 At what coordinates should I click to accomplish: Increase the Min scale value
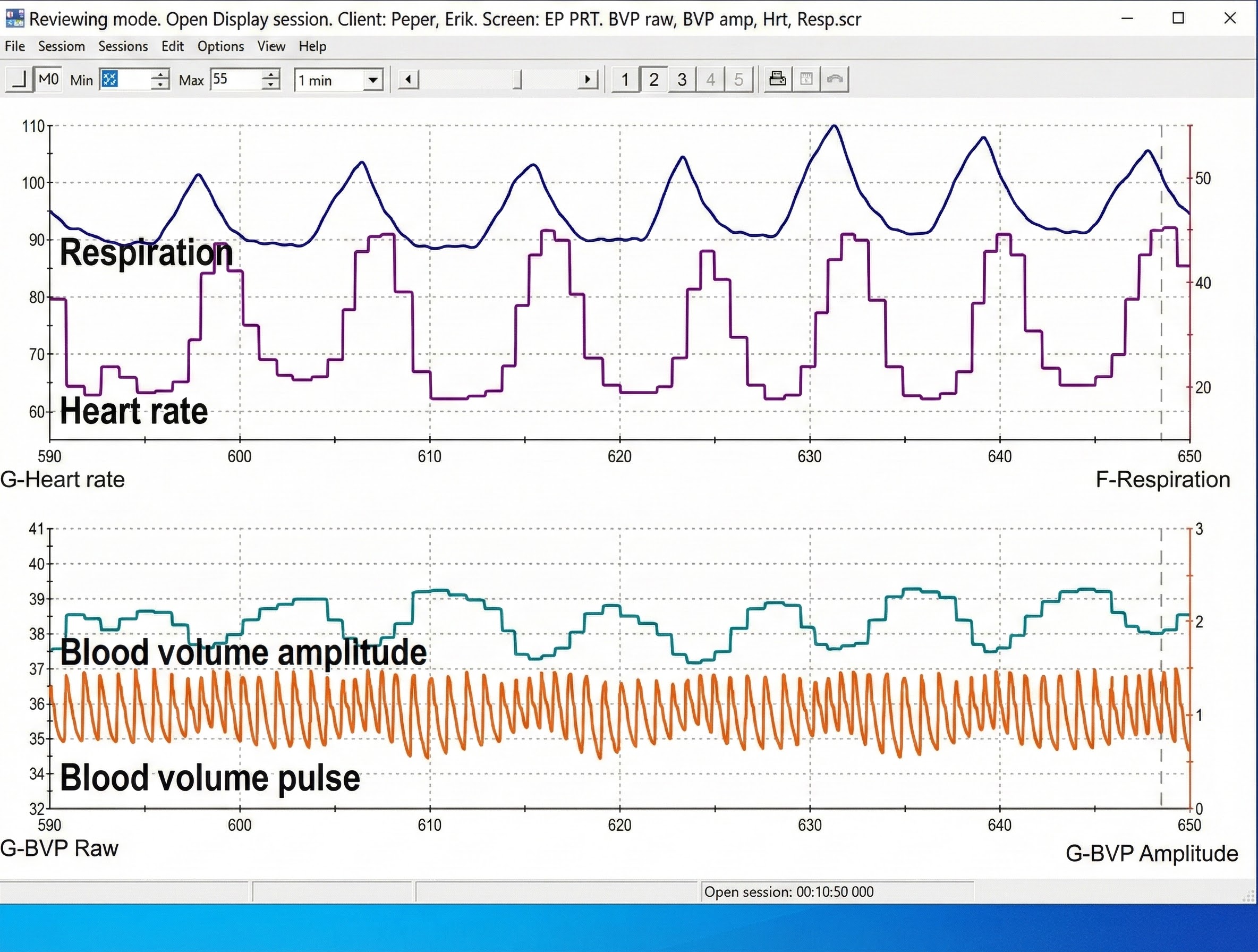pos(160,74)
